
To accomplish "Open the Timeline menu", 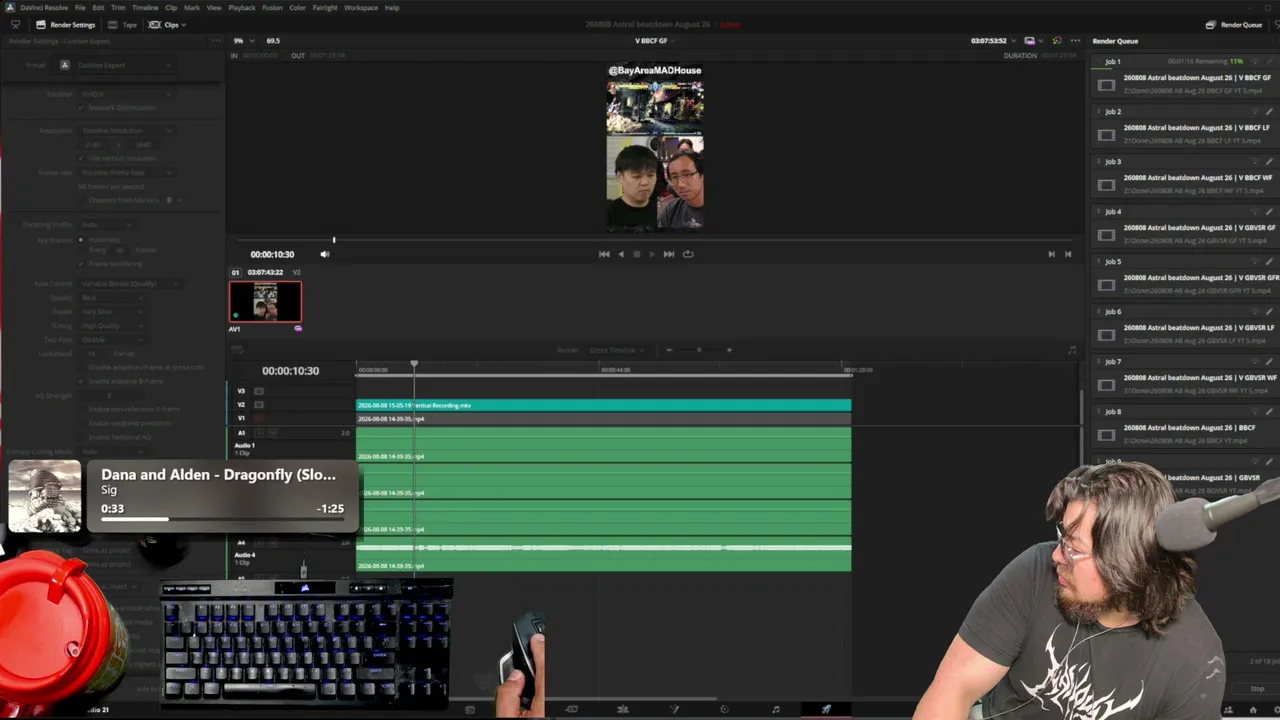I will (x=145, y=7).
